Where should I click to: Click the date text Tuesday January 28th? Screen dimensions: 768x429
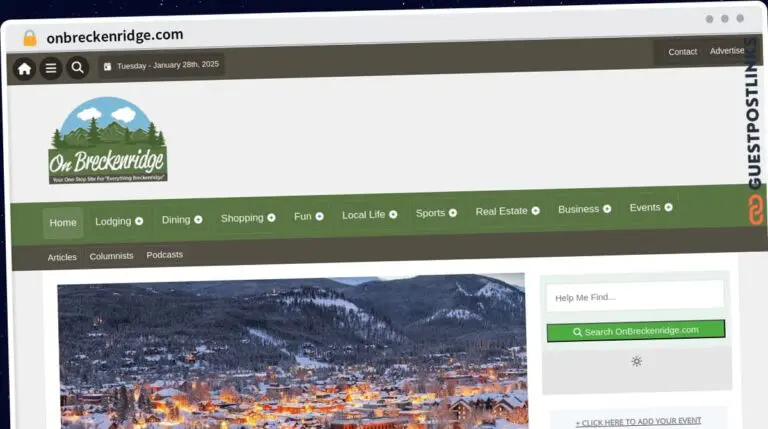(168, 65)
